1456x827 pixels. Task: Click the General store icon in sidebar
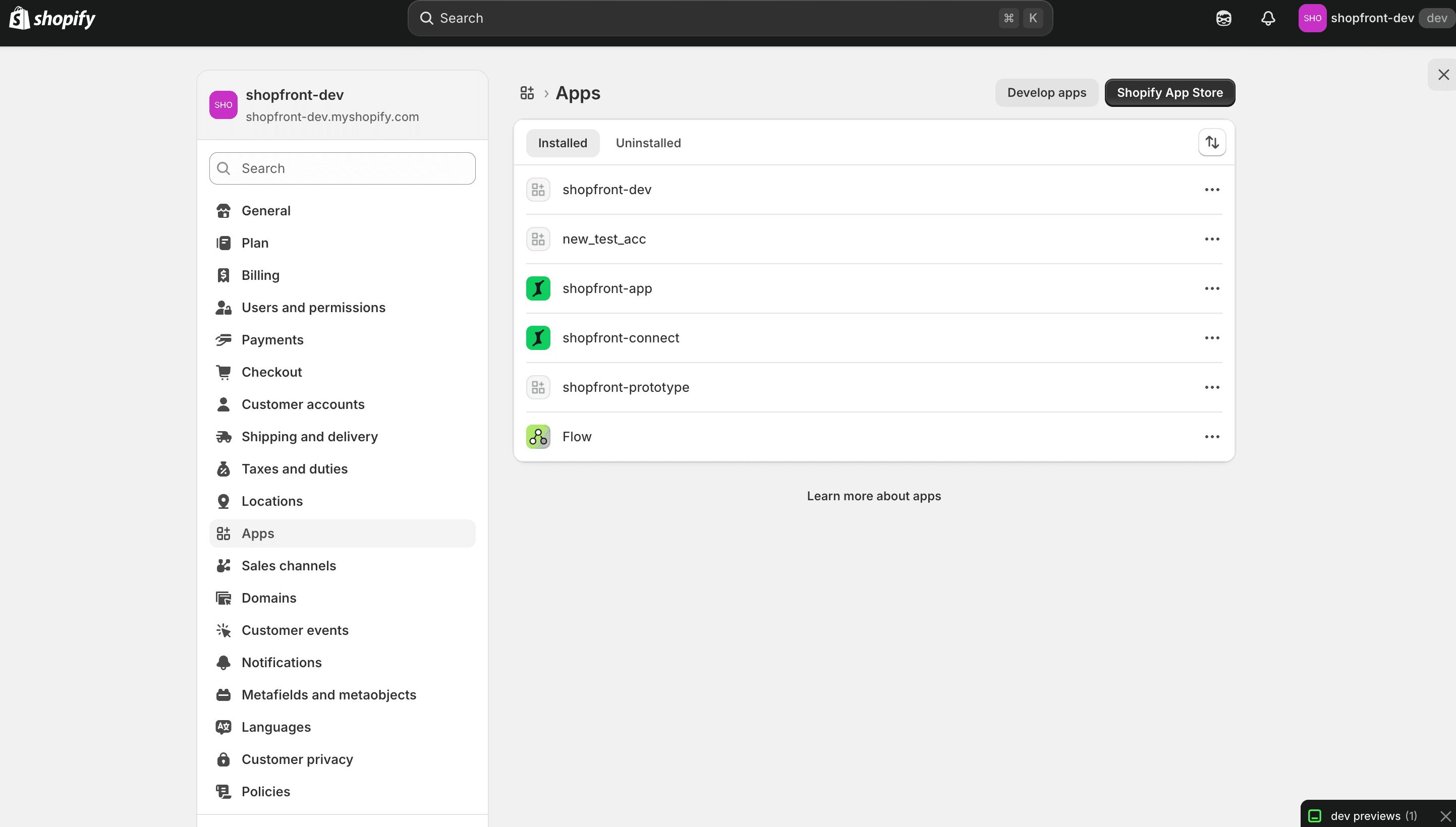223,211
